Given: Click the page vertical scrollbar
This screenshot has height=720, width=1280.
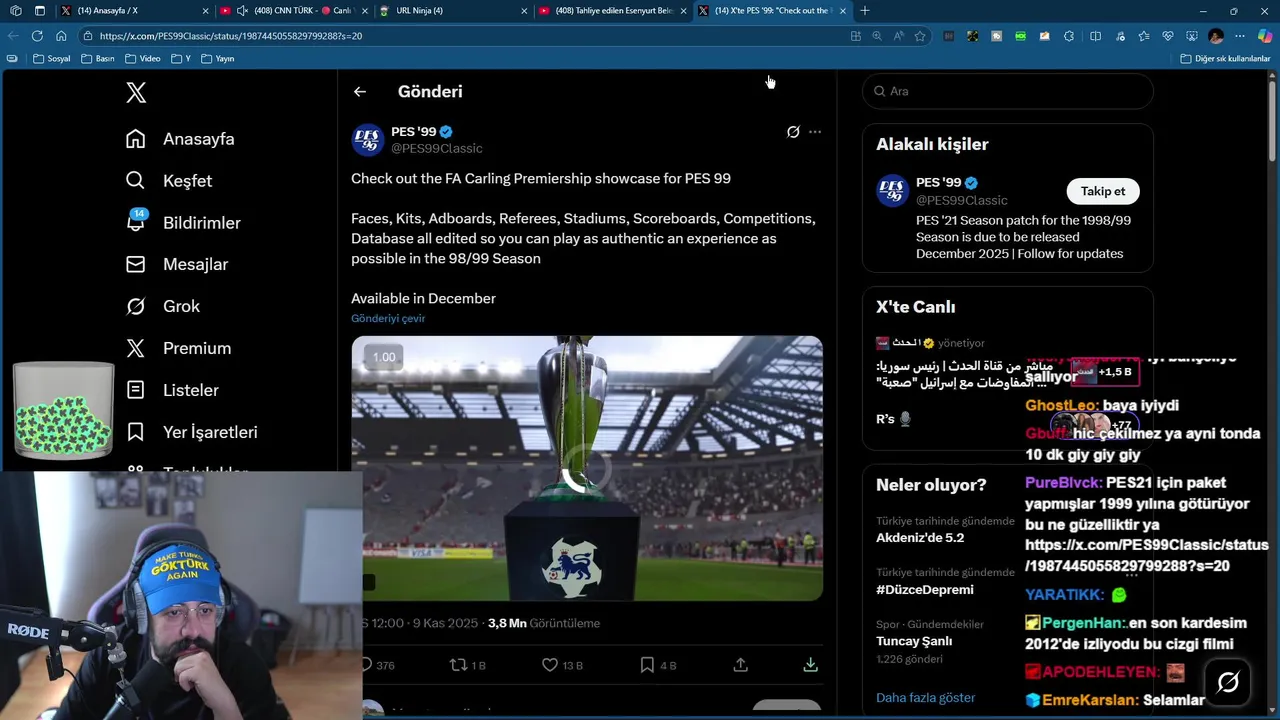Looking at the screenshot, I should 1272,120.
